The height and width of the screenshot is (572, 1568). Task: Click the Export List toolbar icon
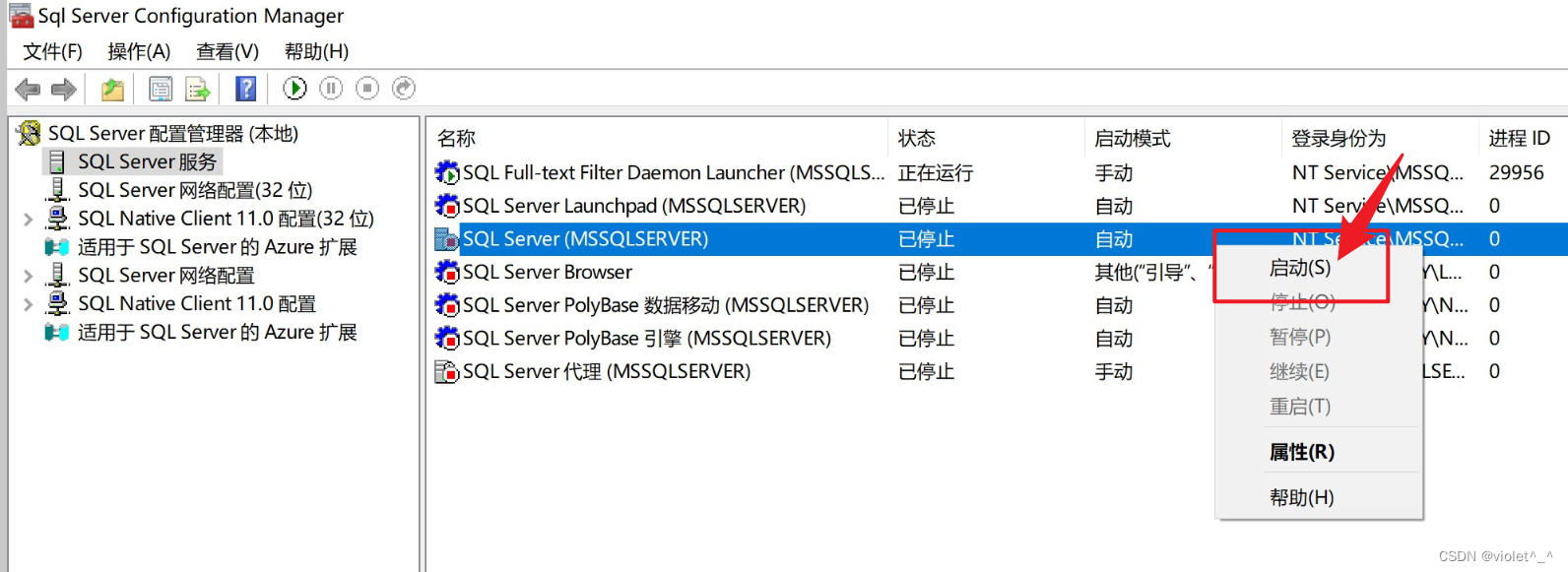pyautogui.click(x=198, y=90)
